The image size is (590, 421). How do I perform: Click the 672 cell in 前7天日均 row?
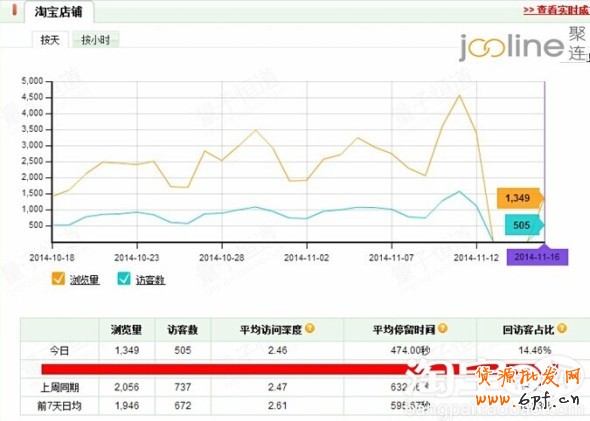pos(183,406)
